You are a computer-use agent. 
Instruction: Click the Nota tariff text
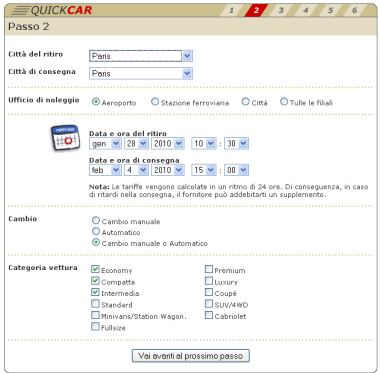pos(229,191)
